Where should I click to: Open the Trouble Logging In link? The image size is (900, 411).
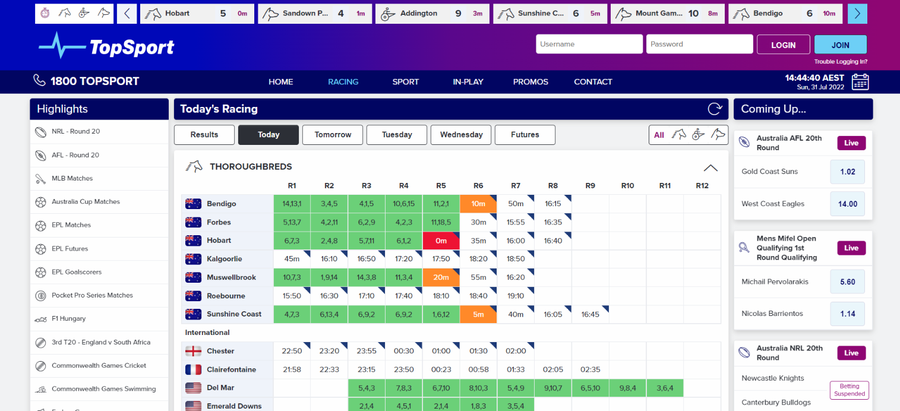(x=841, y=62)
